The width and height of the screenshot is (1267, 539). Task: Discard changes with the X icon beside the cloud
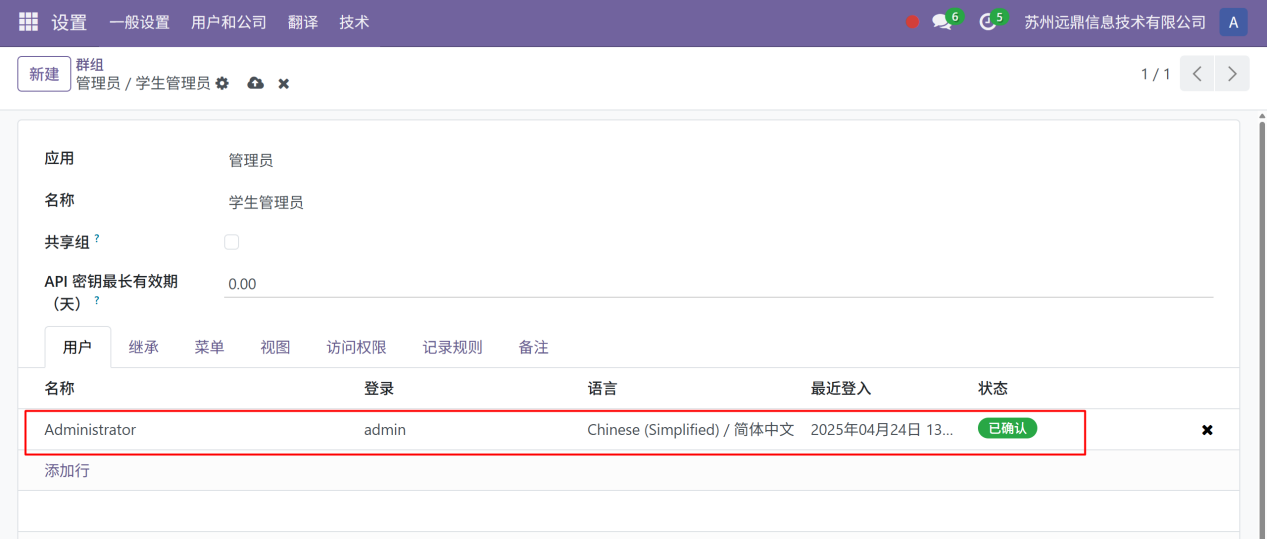pyautogui.click(x=284, y=83)
